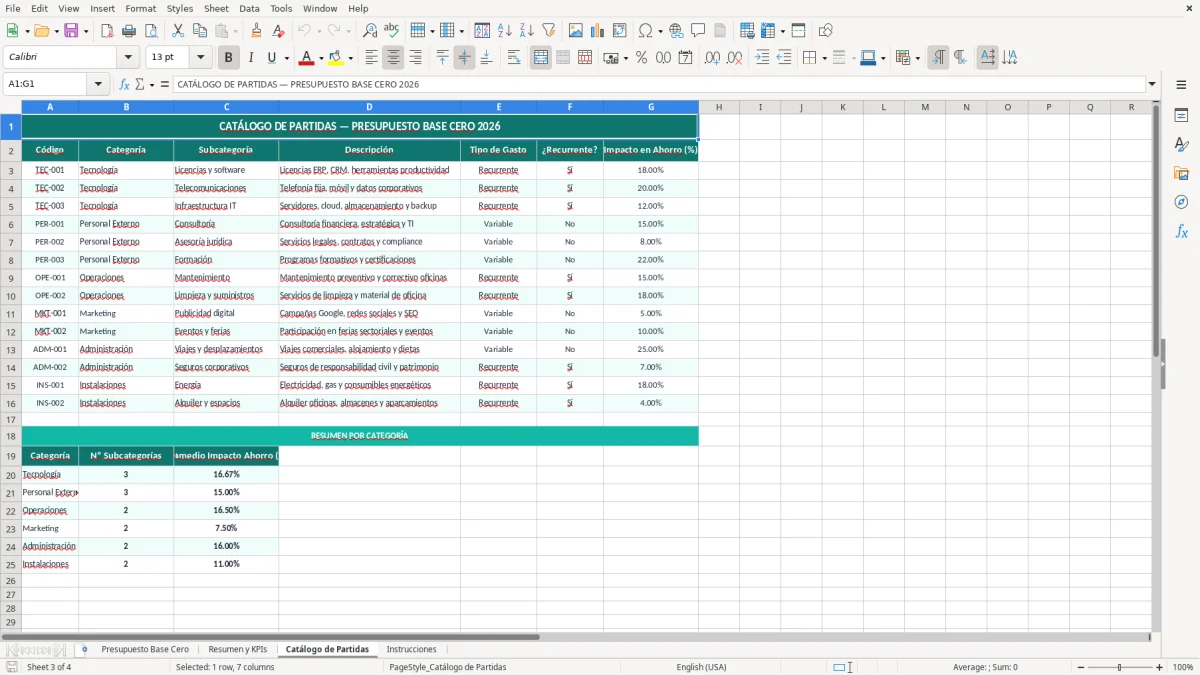Open the Sheet menu
Screen dimensions: 1200x675
pos(216,8)
